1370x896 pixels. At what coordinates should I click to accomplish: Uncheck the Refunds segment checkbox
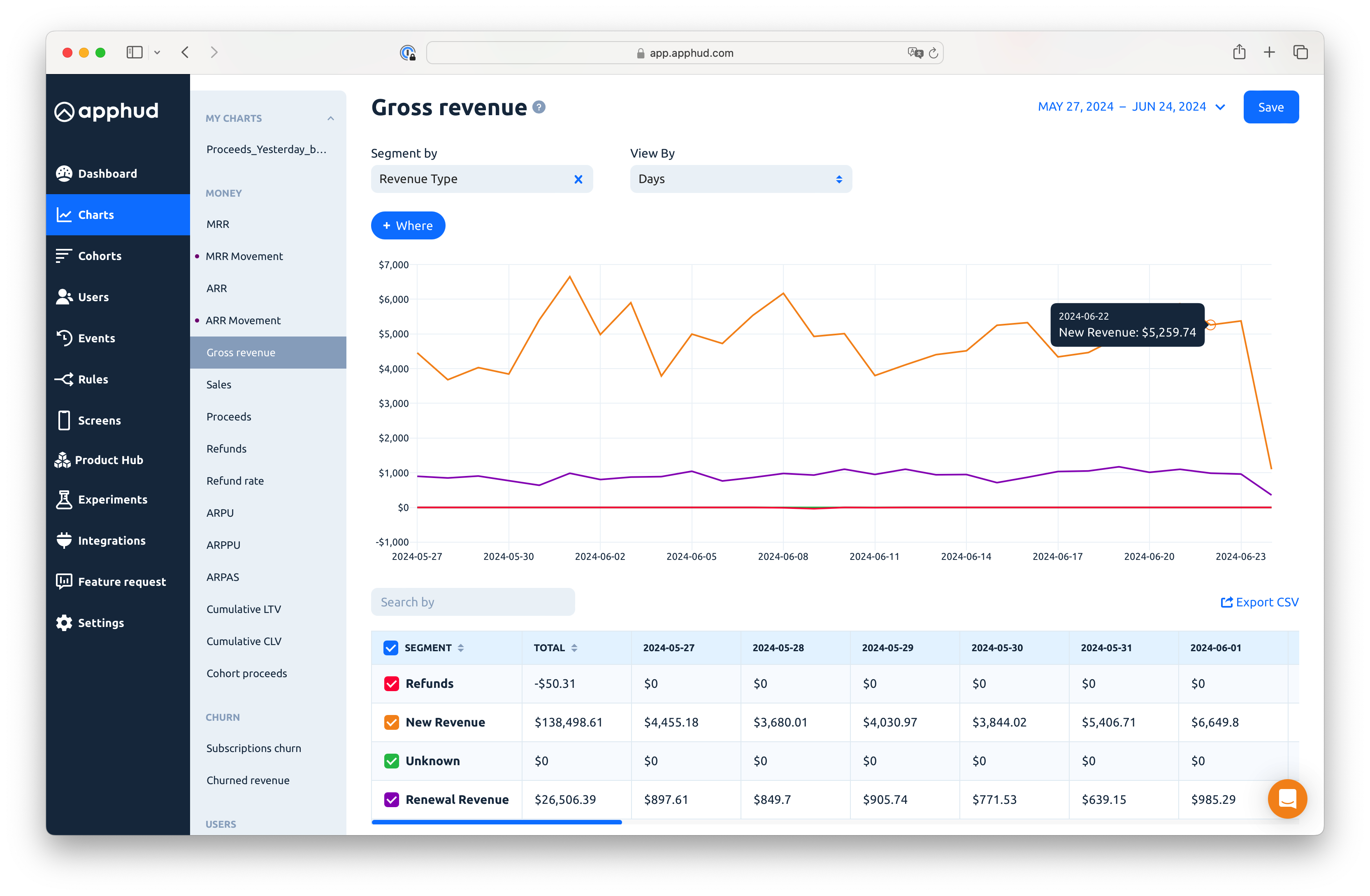point(391,684)
